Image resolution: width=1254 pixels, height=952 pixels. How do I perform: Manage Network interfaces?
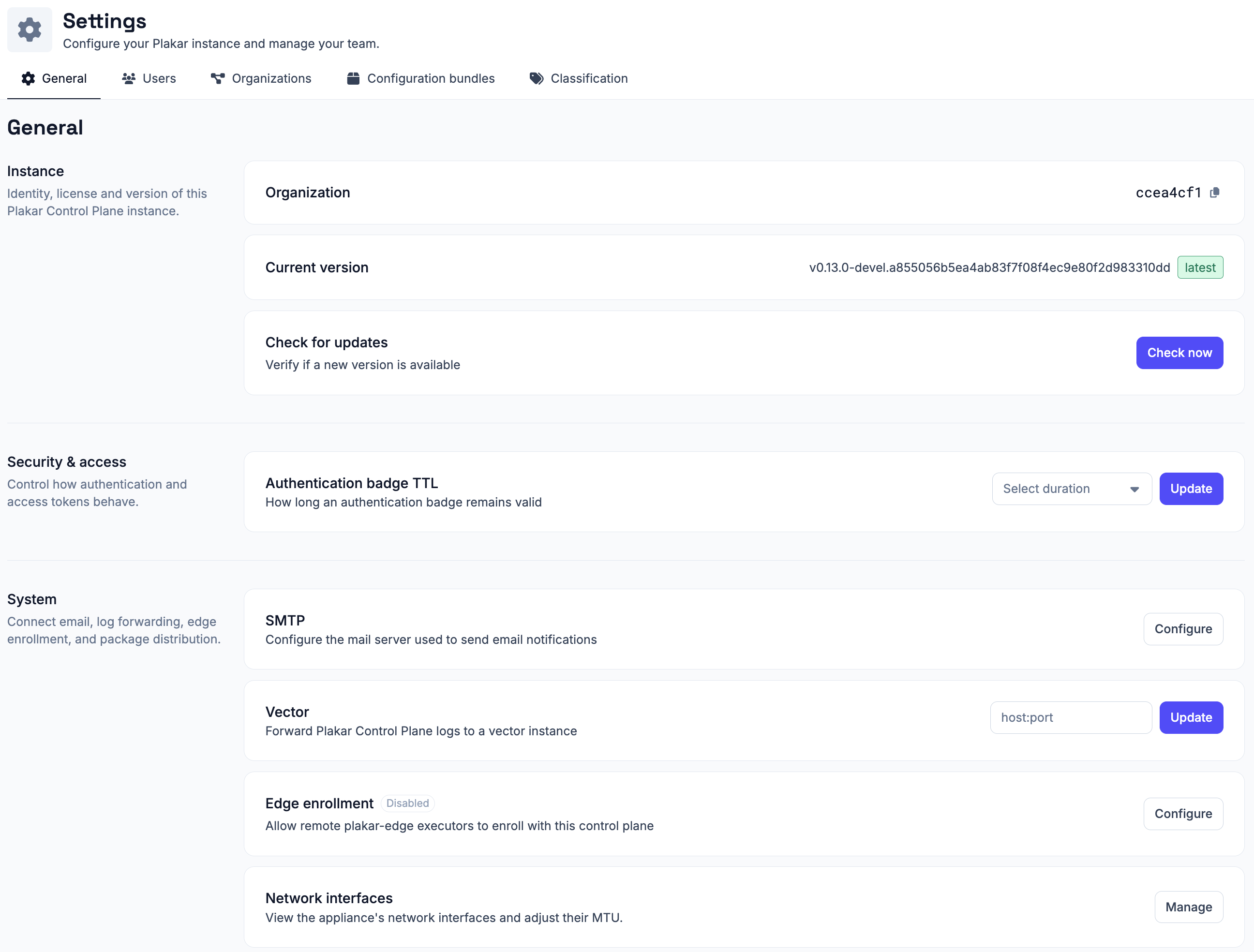(x=1189, y=907)
